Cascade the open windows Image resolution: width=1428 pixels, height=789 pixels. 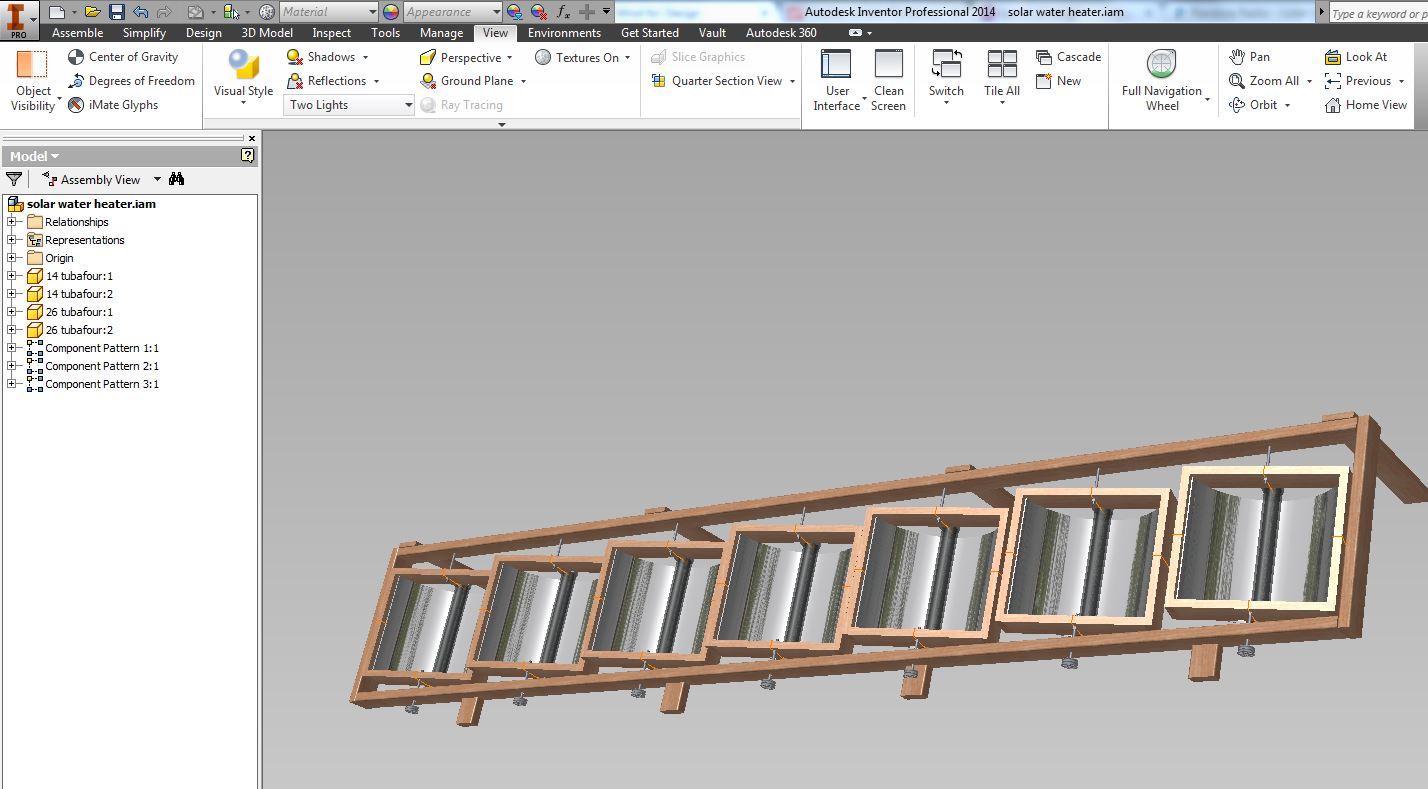point(1069,57)
